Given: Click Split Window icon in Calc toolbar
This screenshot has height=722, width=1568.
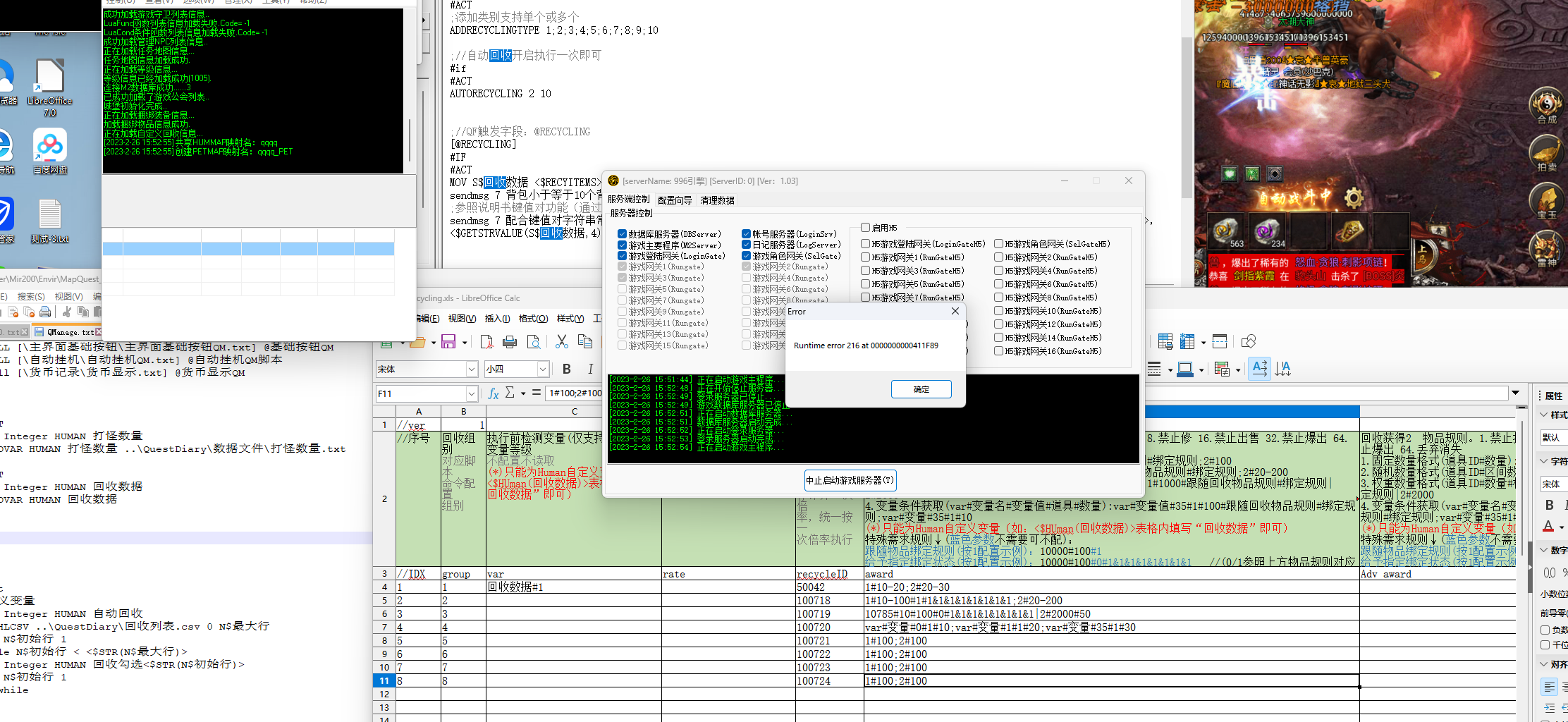Looking at the screenshot, I should pos(1220,342).
